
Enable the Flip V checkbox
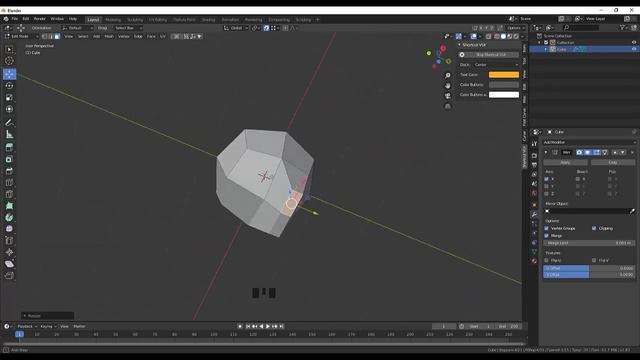pos(594,260)
